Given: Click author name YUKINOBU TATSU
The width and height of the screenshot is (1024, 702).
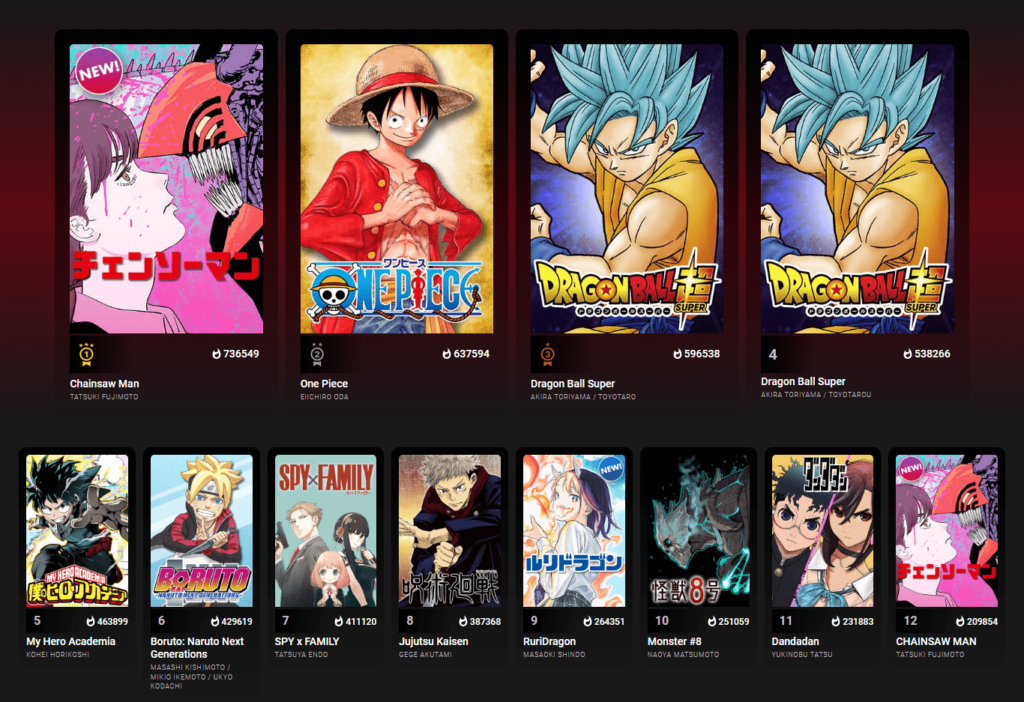Looking at the screenshot, I should pyautogui.click(x=802, y=654).
